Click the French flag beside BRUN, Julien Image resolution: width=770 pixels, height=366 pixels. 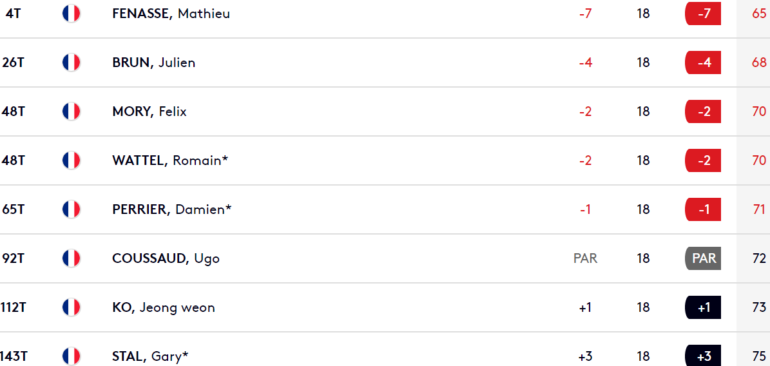pos(71,62)
